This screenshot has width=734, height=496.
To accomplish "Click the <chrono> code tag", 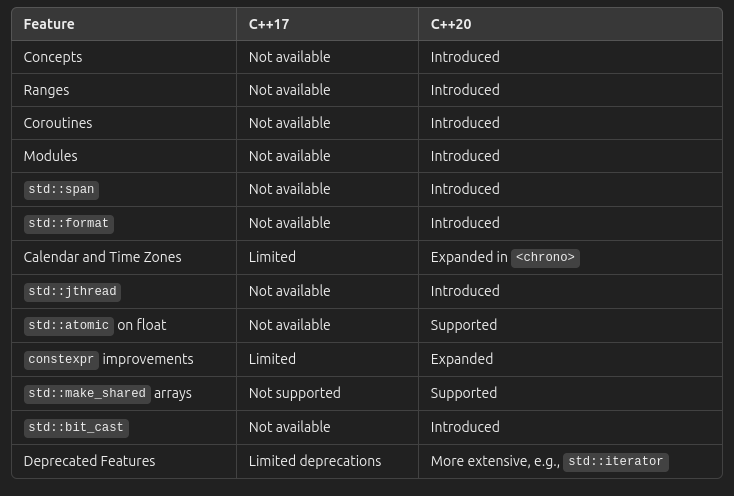I will point(545,258).
